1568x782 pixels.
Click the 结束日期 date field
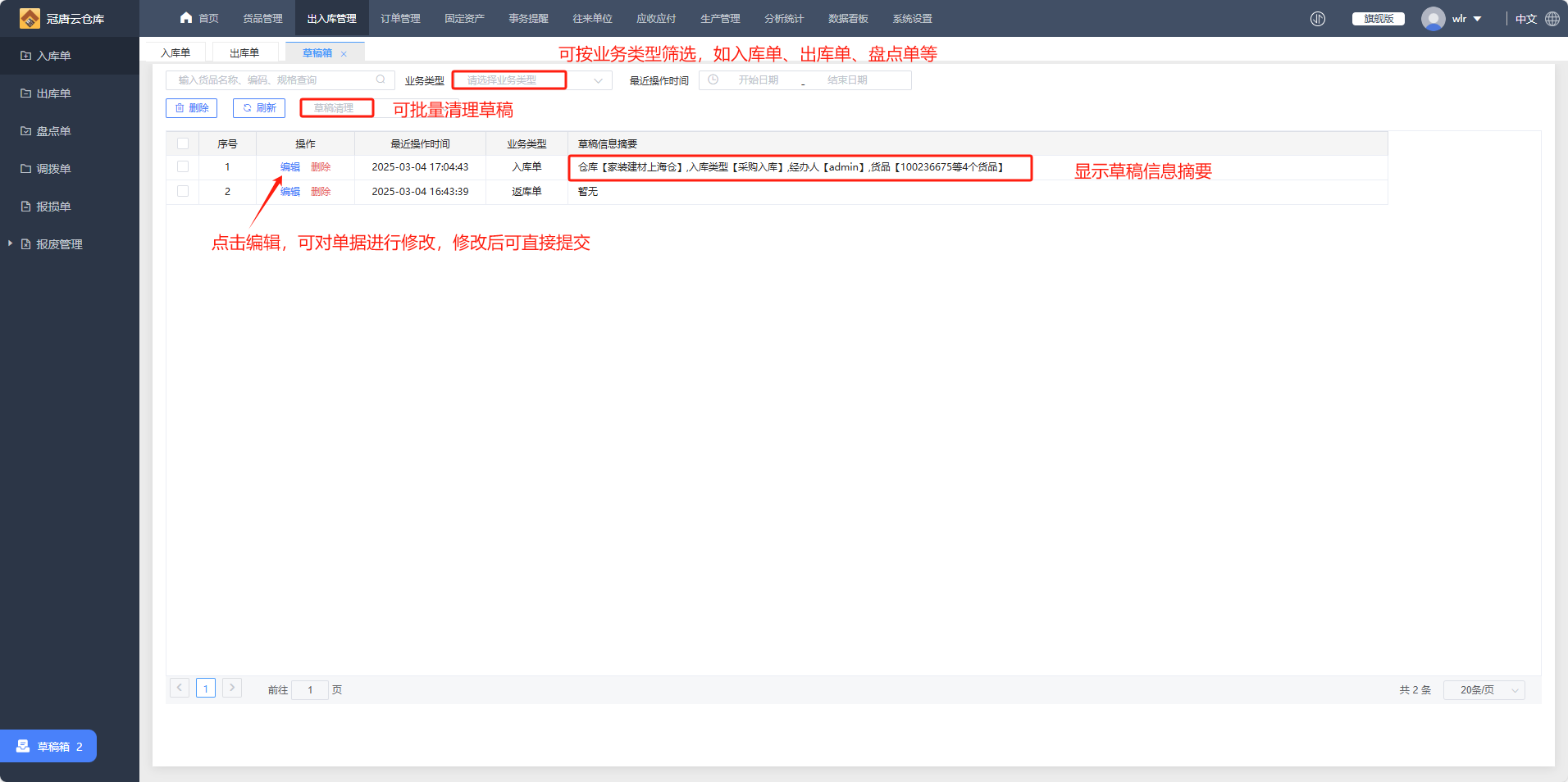[x=847, y=80]
